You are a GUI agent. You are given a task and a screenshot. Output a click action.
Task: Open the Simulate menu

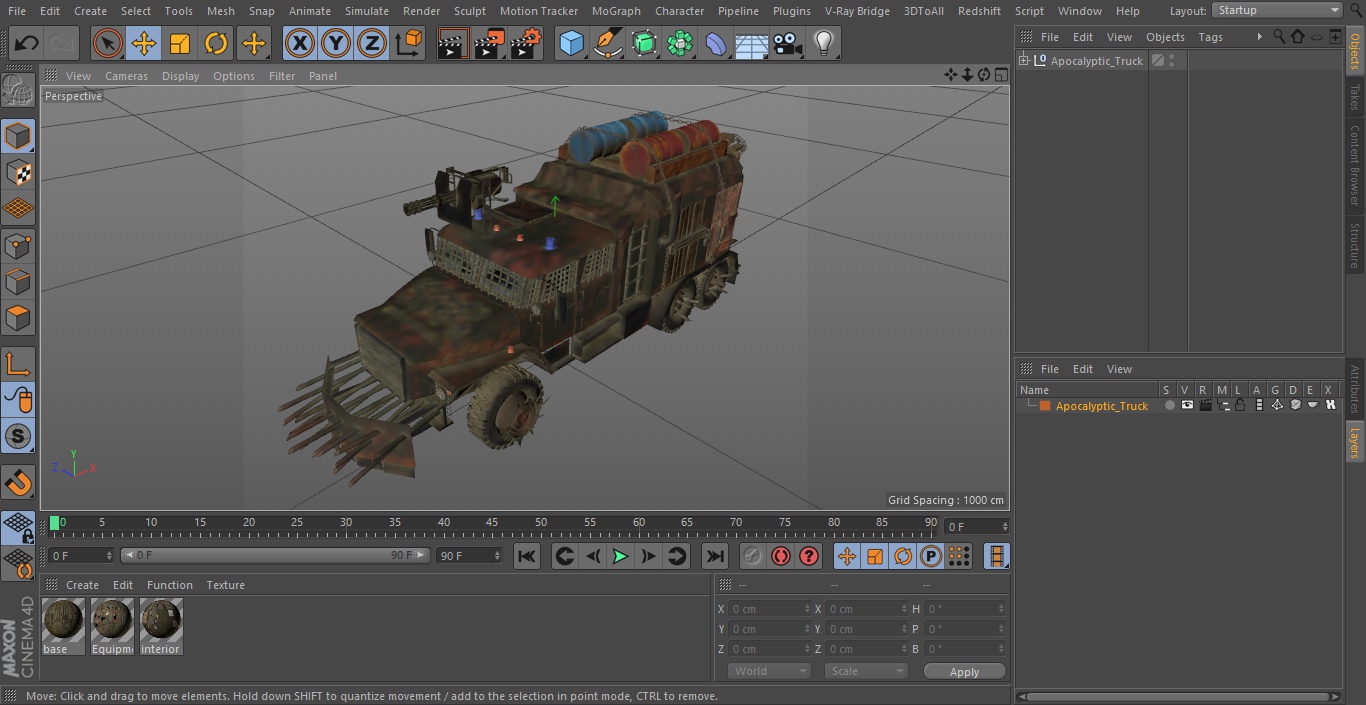coord(366,11)
